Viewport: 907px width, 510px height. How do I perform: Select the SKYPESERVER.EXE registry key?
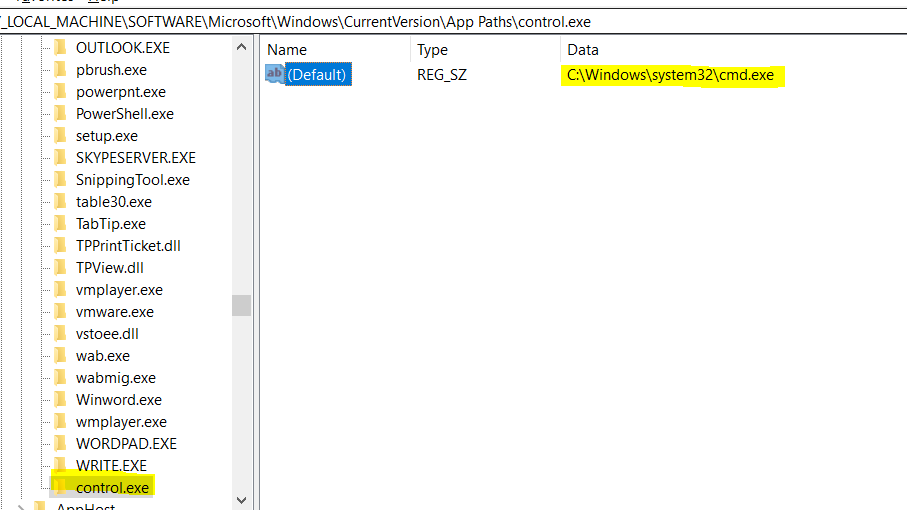(135, 158)
